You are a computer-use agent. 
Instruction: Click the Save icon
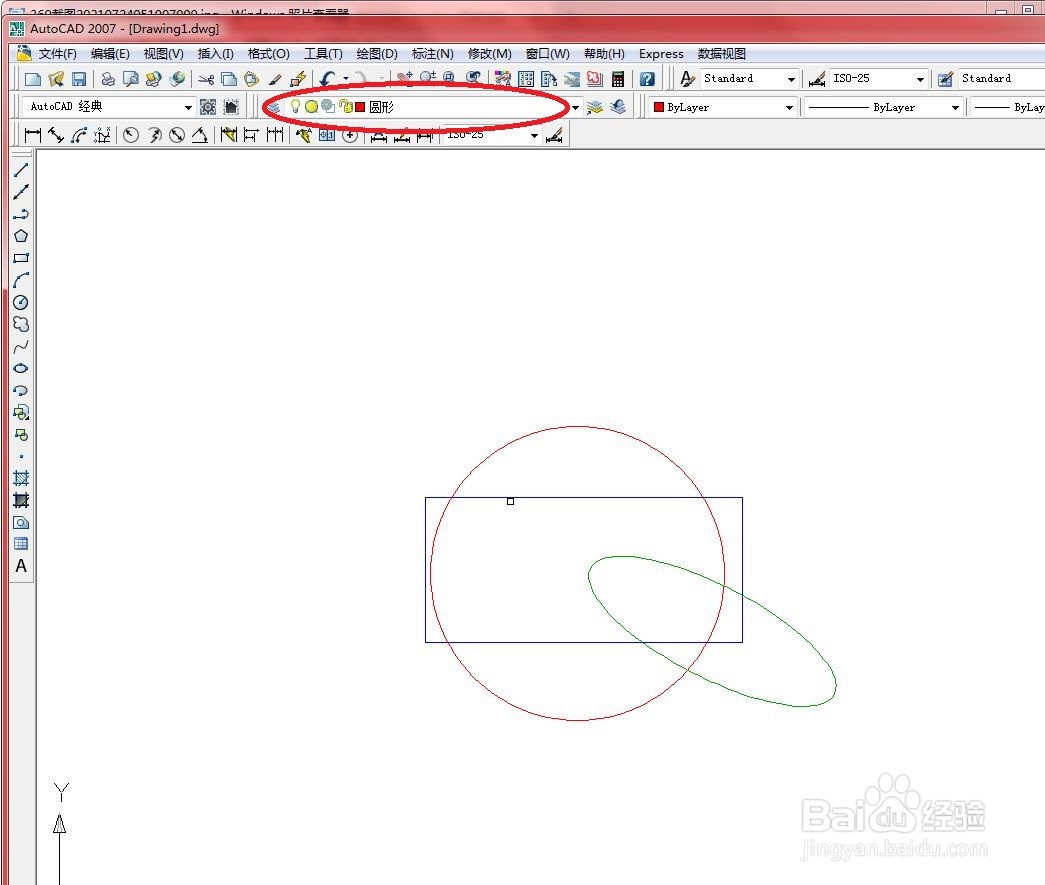(x=79, y=79)
